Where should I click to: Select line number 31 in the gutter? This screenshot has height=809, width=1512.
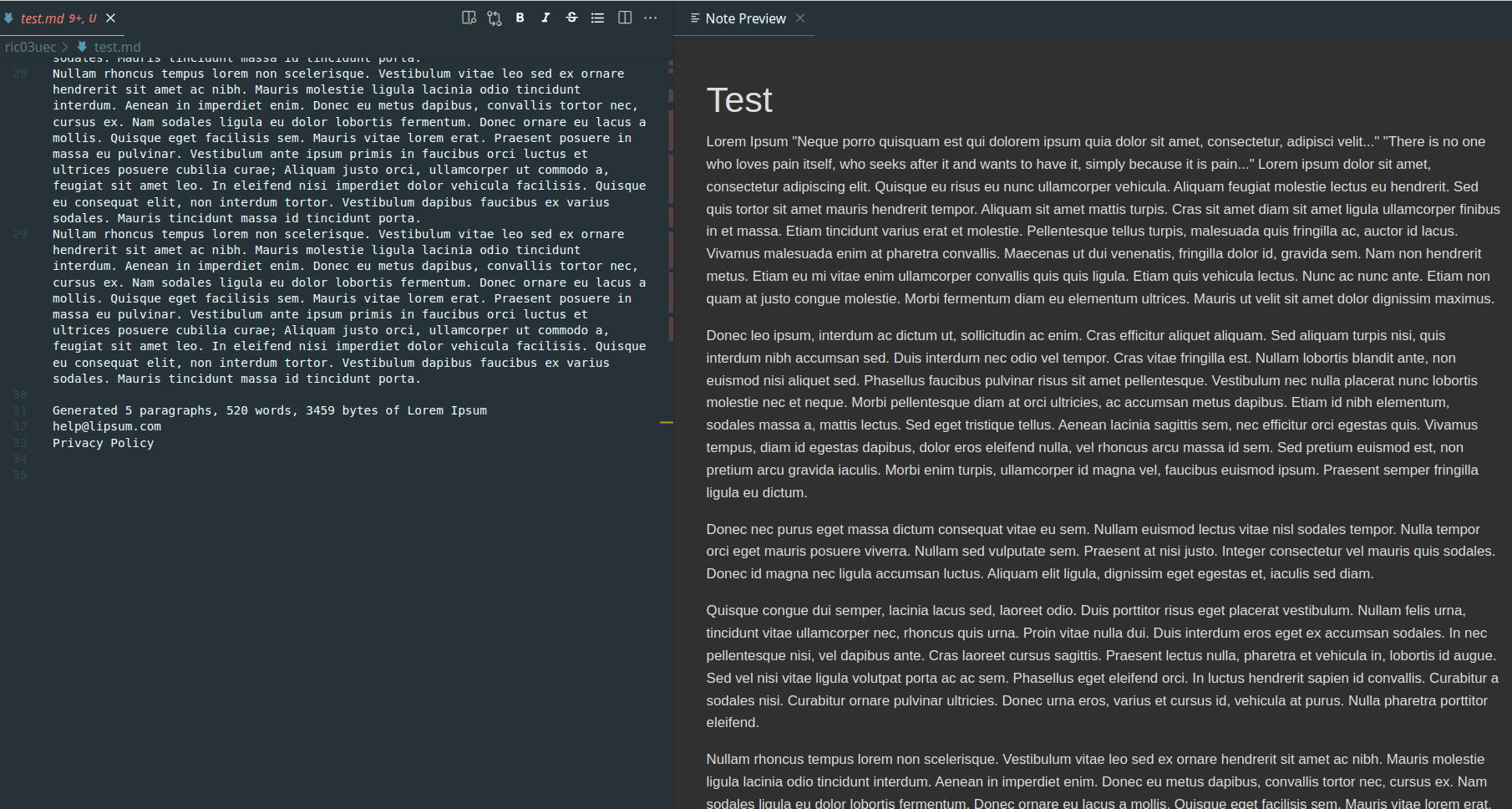[19, 410]
